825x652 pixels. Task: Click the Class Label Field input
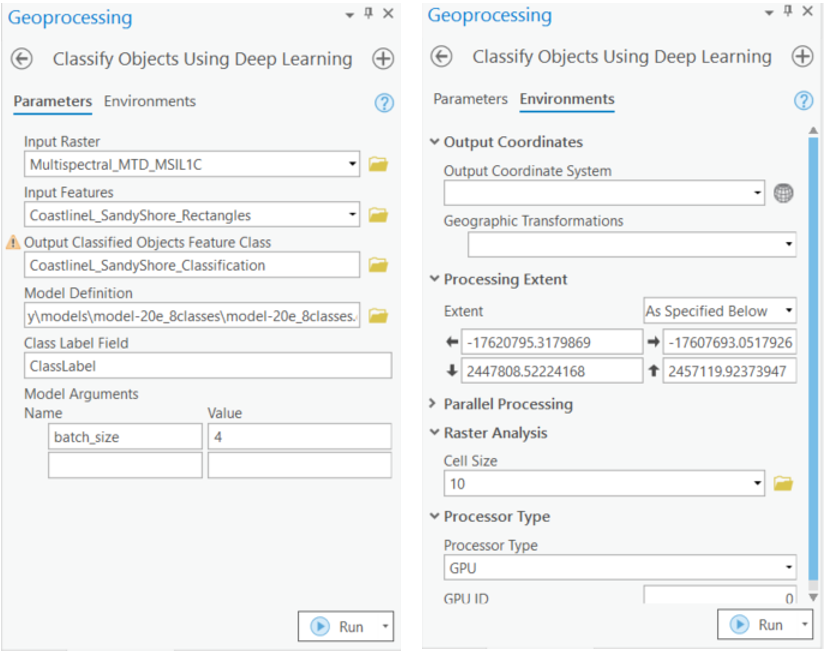[208, 366]
